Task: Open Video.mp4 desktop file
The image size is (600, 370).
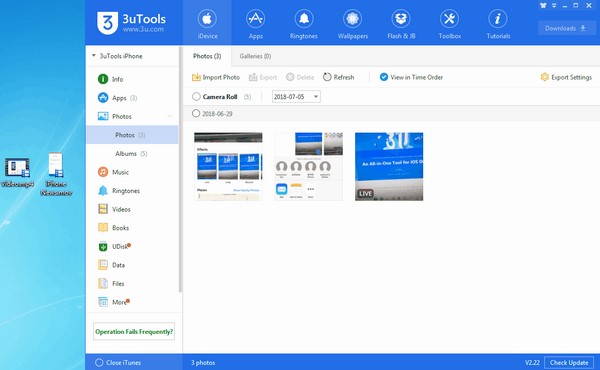Action: [x=17, y=173]
